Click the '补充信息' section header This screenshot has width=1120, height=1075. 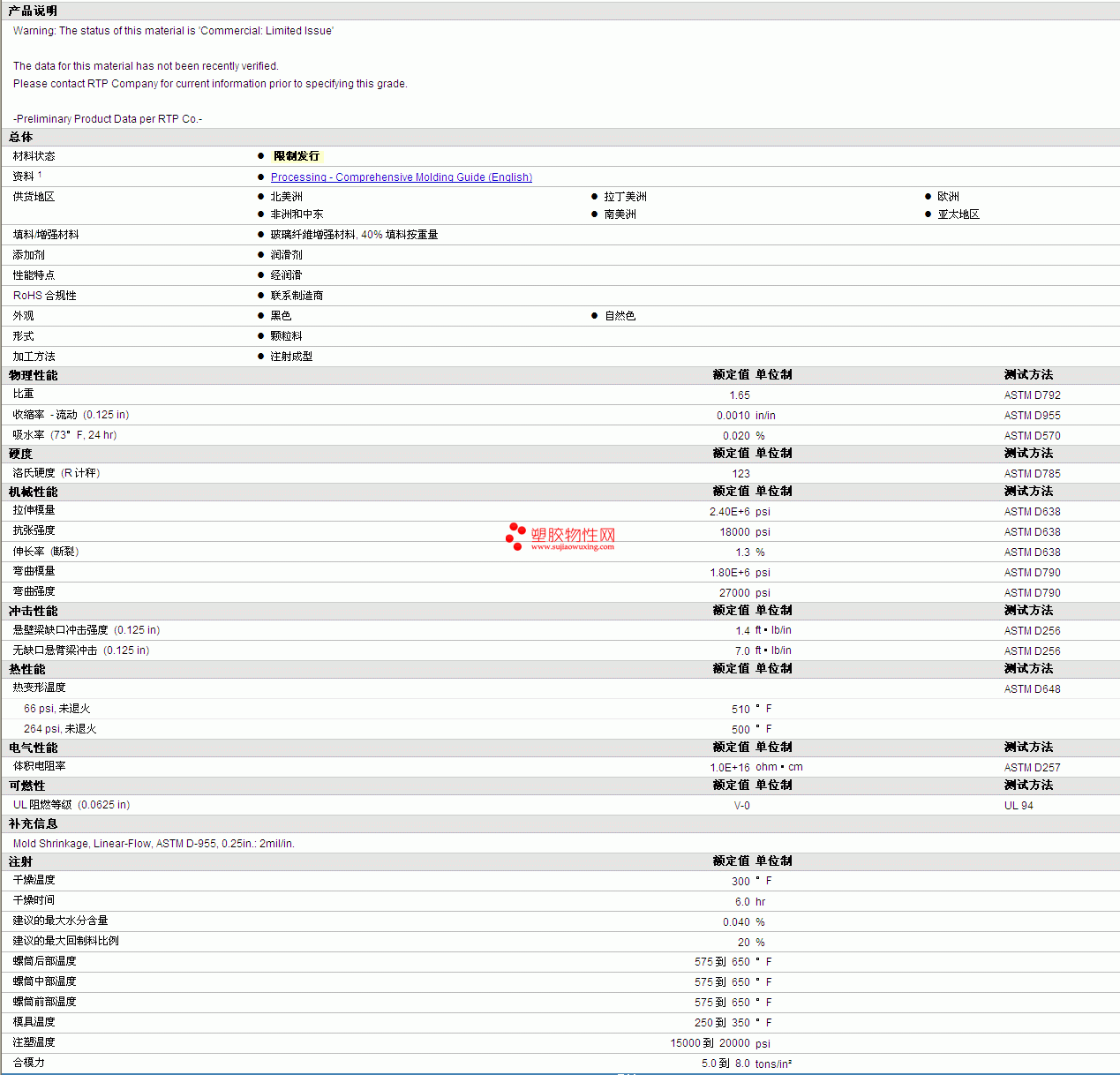(33, 823)
